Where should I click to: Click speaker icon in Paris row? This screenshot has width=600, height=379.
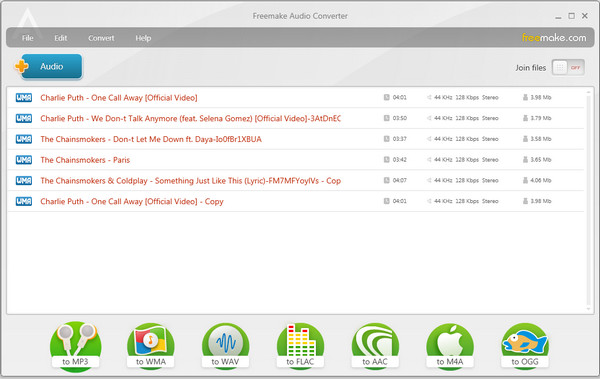click(429, 159)
